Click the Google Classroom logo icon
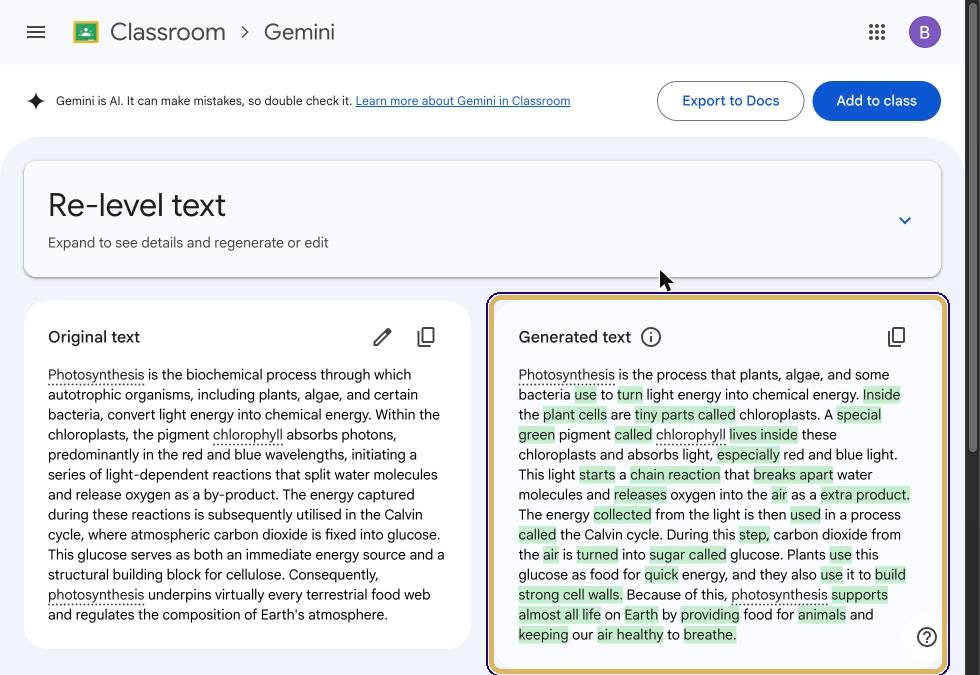This screenshot has width=980, height=675. click(86, 32)
